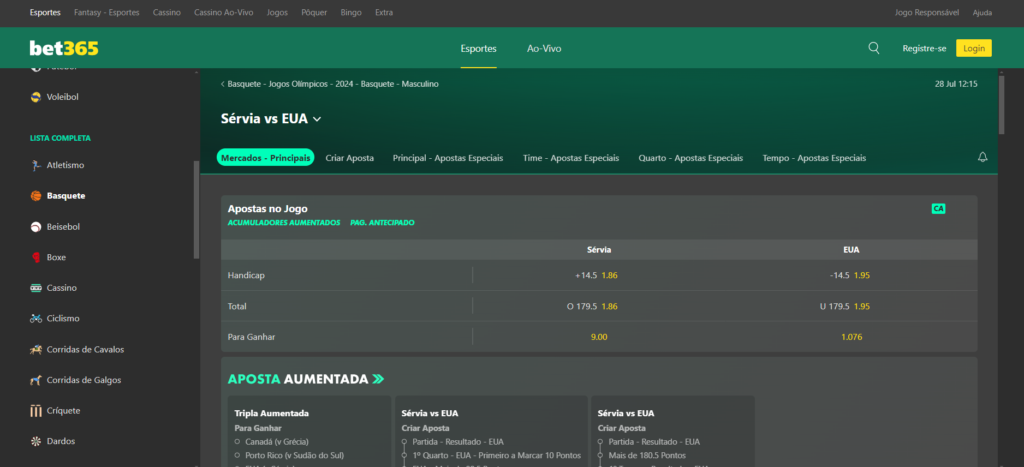This screenshot has height=467, width=1024.
Task: Click the Boxe glove icon
Action: click(x=36, y=257)
